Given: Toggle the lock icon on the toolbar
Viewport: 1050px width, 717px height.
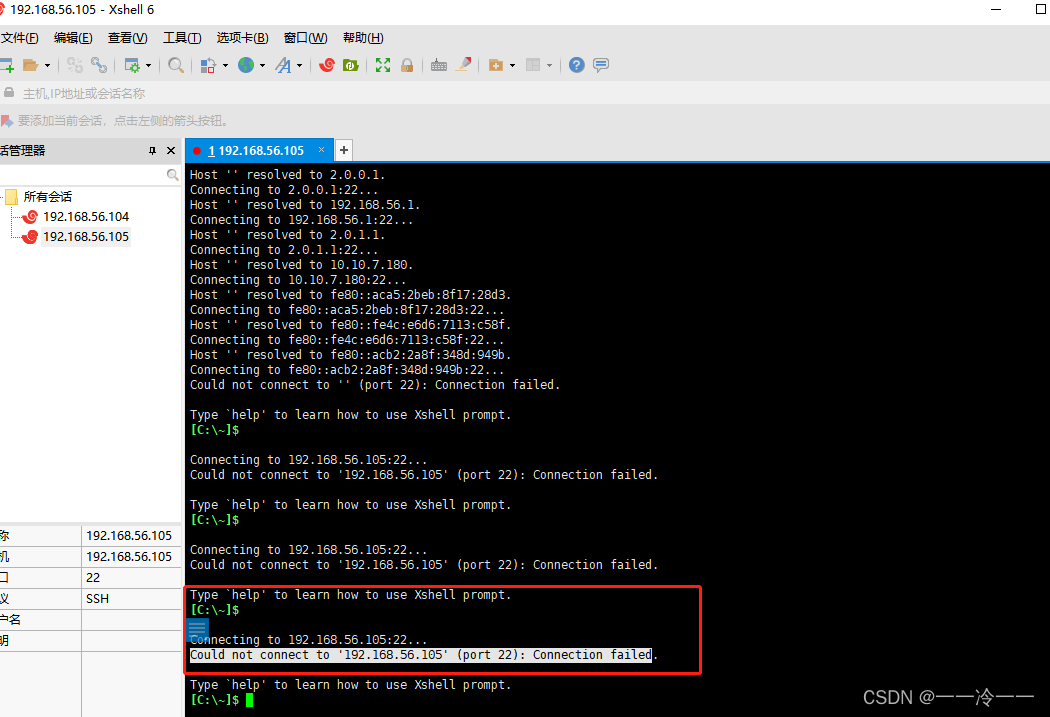Looking at the screenshot, I should [x=406, y=64].
